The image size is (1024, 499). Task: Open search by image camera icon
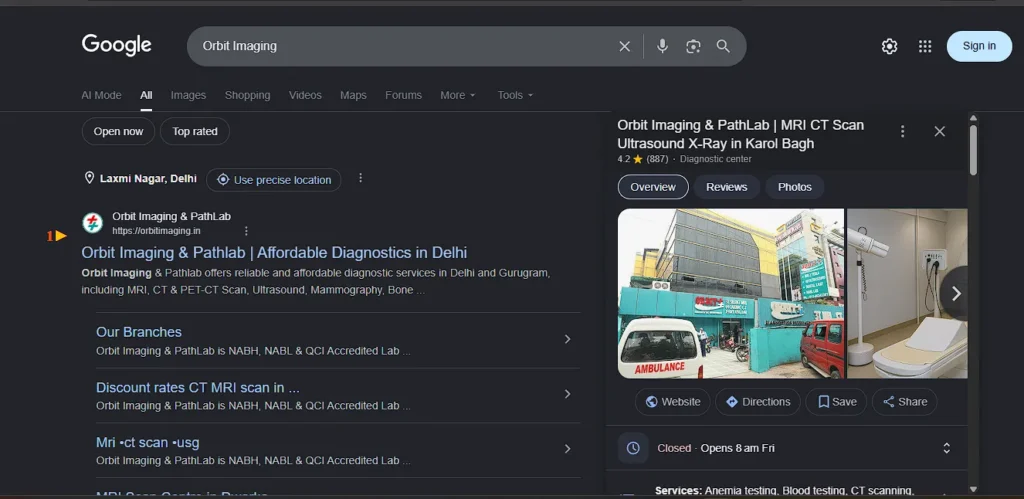693,46
